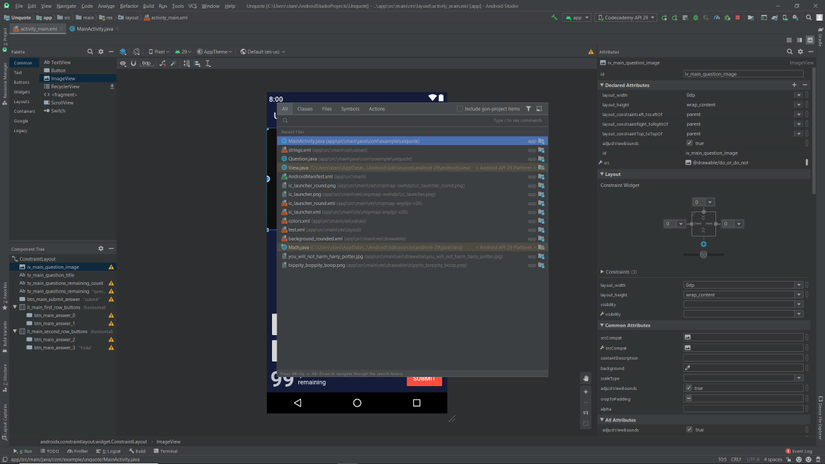
Task: Open Terminal tool window button
Action: click(x=165, y=451)
